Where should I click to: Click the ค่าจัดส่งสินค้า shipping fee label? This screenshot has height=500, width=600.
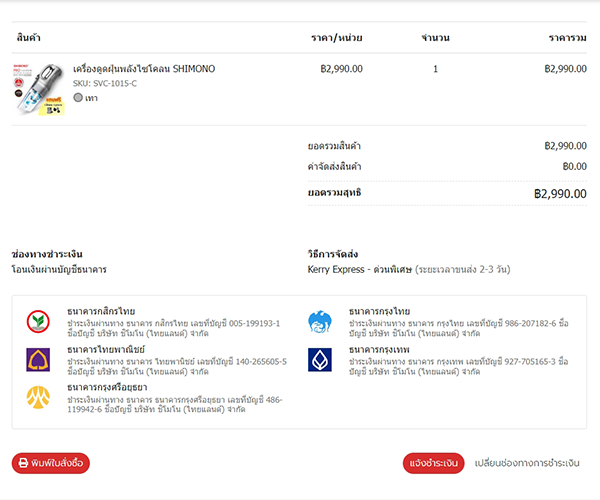click(x=334, y=166)
